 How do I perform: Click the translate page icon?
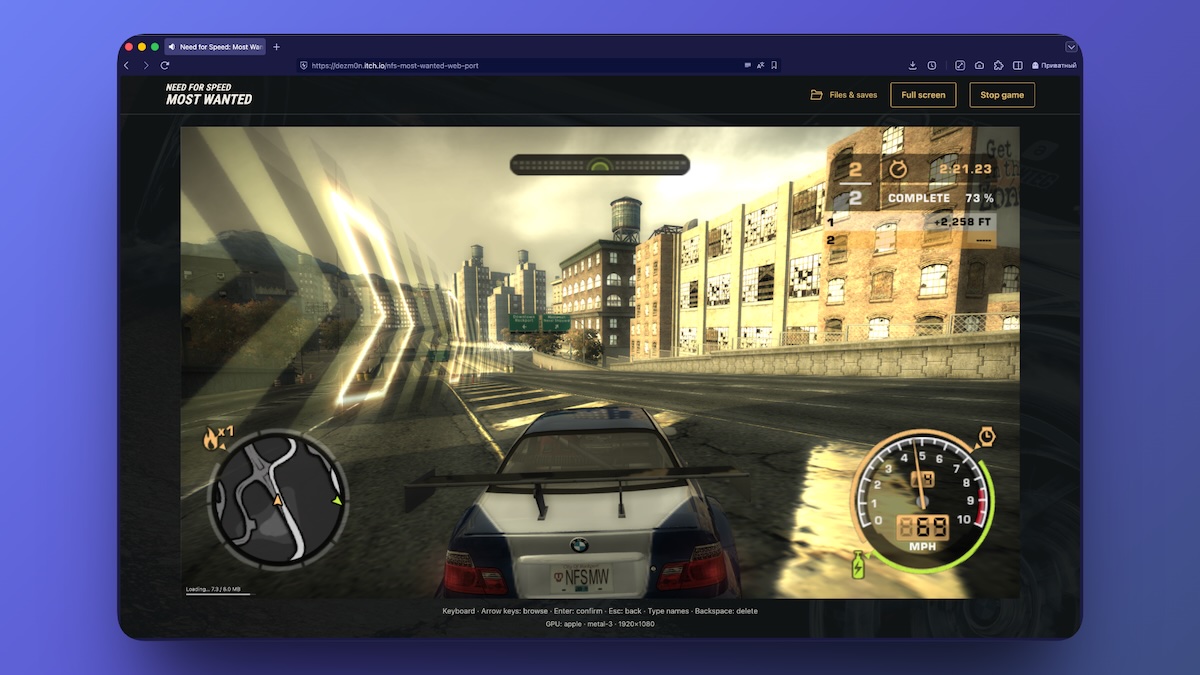pos(761,65)
